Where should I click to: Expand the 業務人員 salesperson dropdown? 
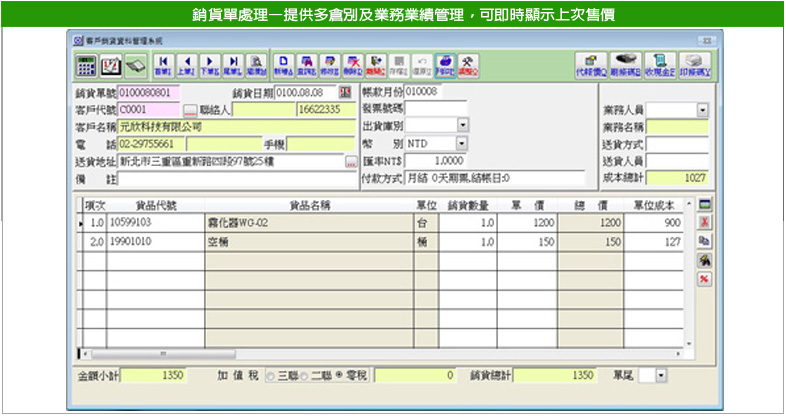click(x=702, y=110)
